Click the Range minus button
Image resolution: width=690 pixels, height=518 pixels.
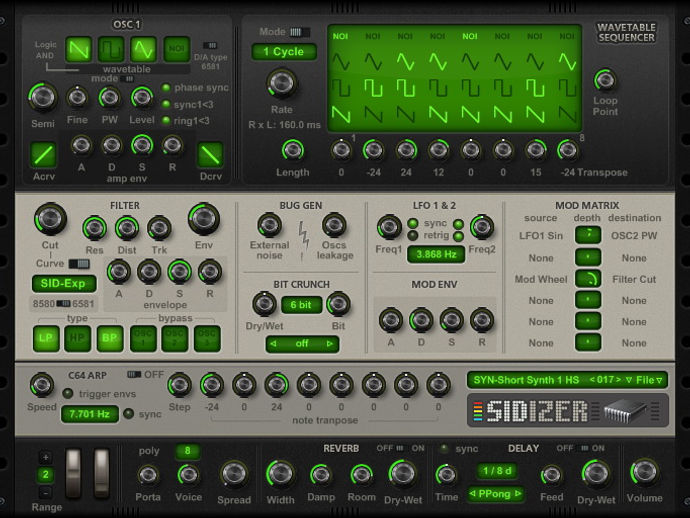[x=45, y=492]
